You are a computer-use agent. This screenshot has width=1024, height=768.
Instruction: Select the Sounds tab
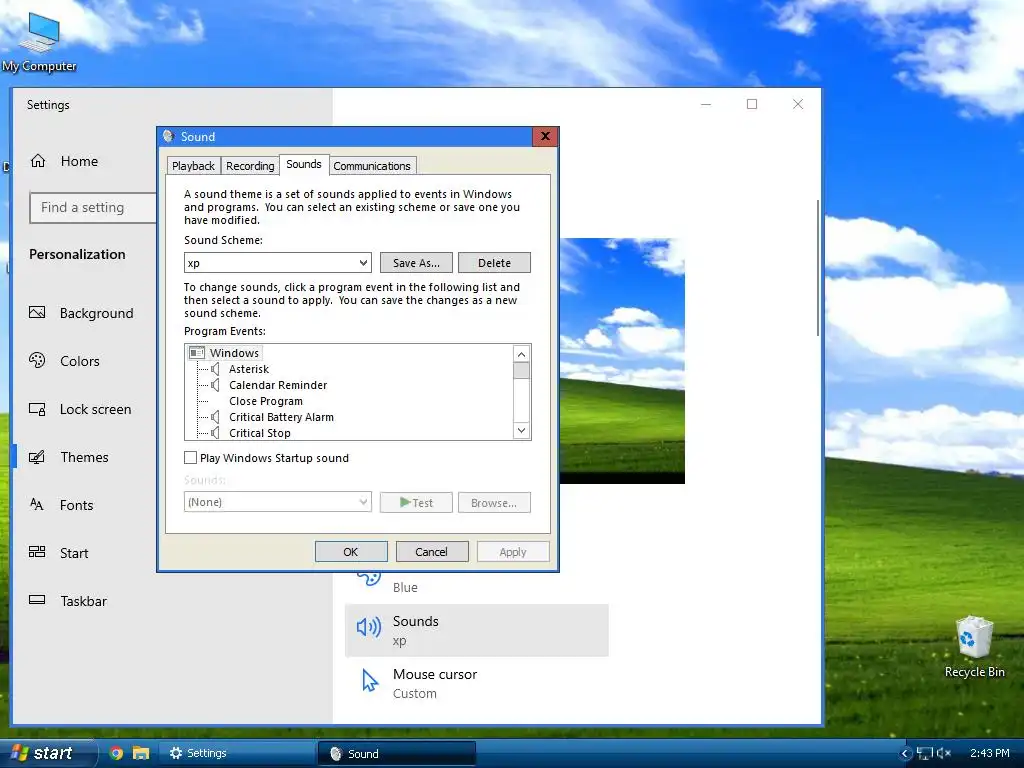click(304, 164)
